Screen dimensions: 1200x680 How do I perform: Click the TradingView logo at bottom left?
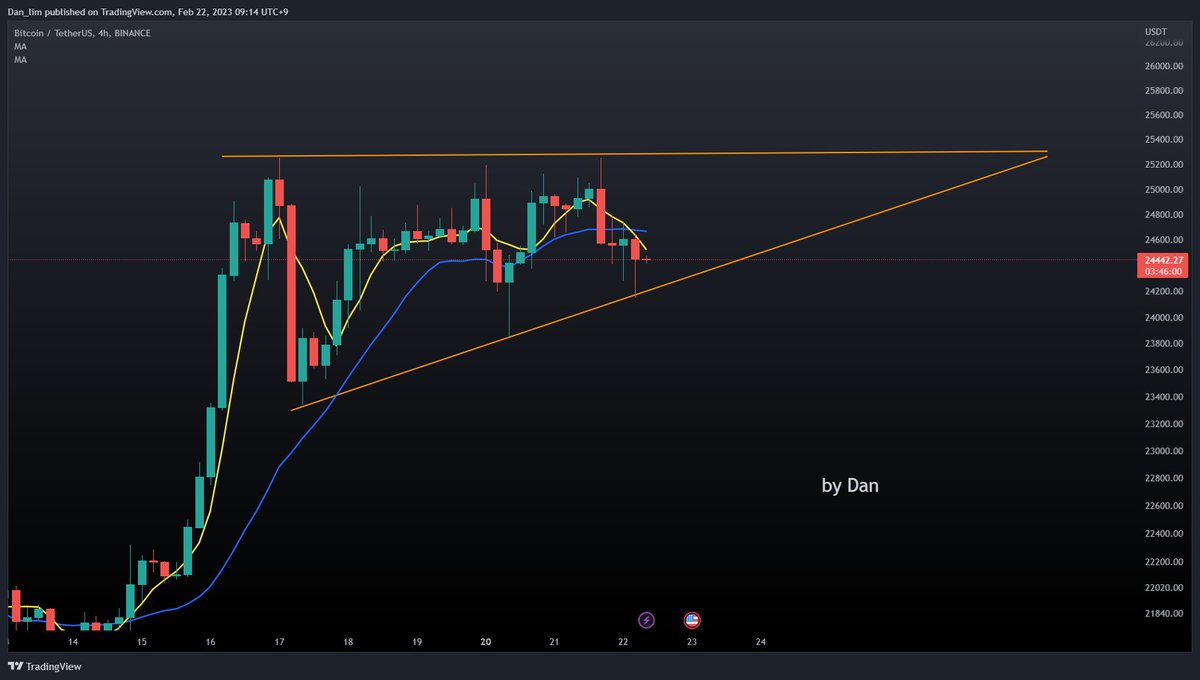click(x=45, y=666)
